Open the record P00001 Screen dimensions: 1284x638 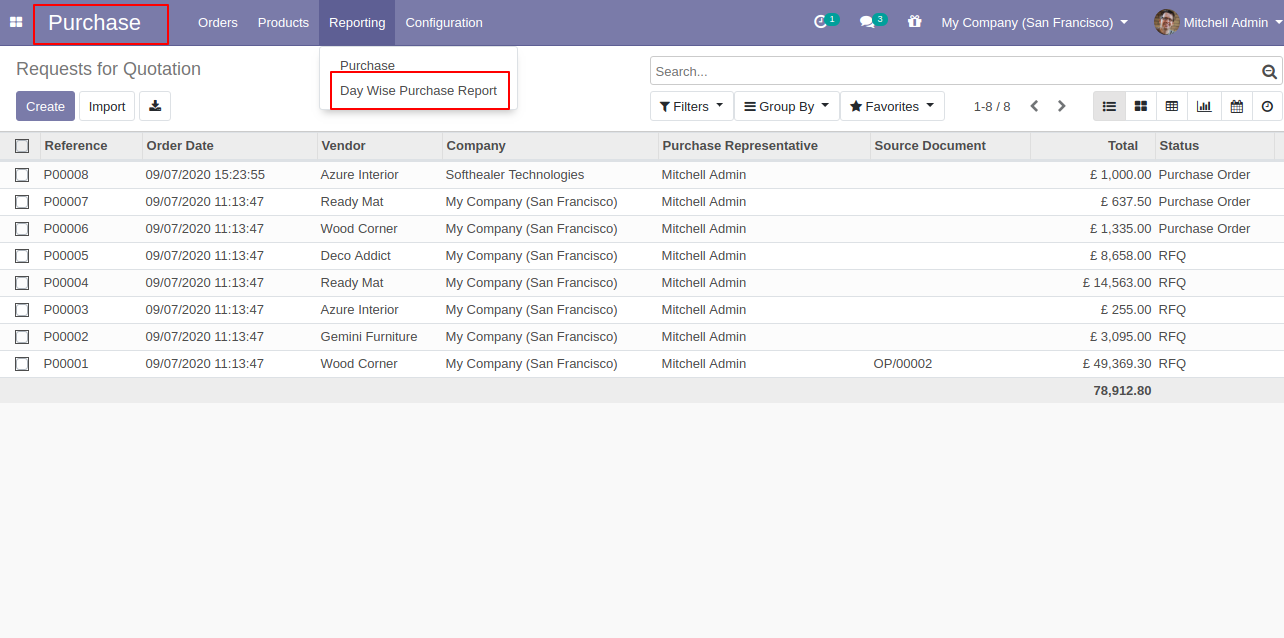point(66,364)
